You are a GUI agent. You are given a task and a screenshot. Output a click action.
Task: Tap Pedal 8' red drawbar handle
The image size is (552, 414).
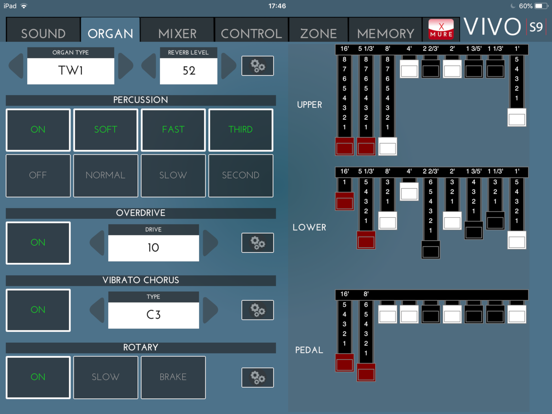coord(366,372)
